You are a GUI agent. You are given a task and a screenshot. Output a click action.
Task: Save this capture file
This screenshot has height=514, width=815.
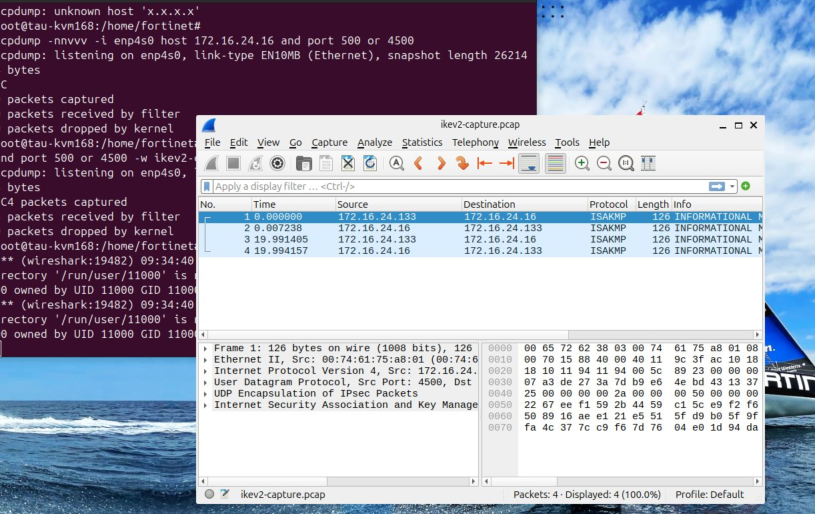click(326, 164)
